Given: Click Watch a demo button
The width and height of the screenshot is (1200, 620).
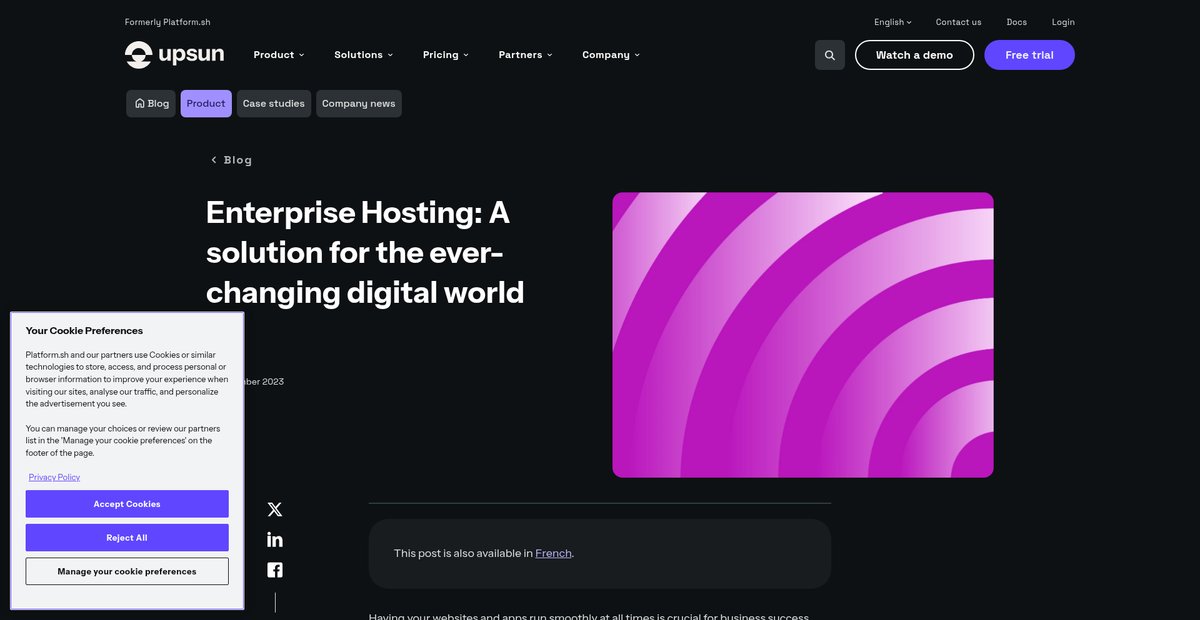Looking at the screenshot, I should 914,55.
